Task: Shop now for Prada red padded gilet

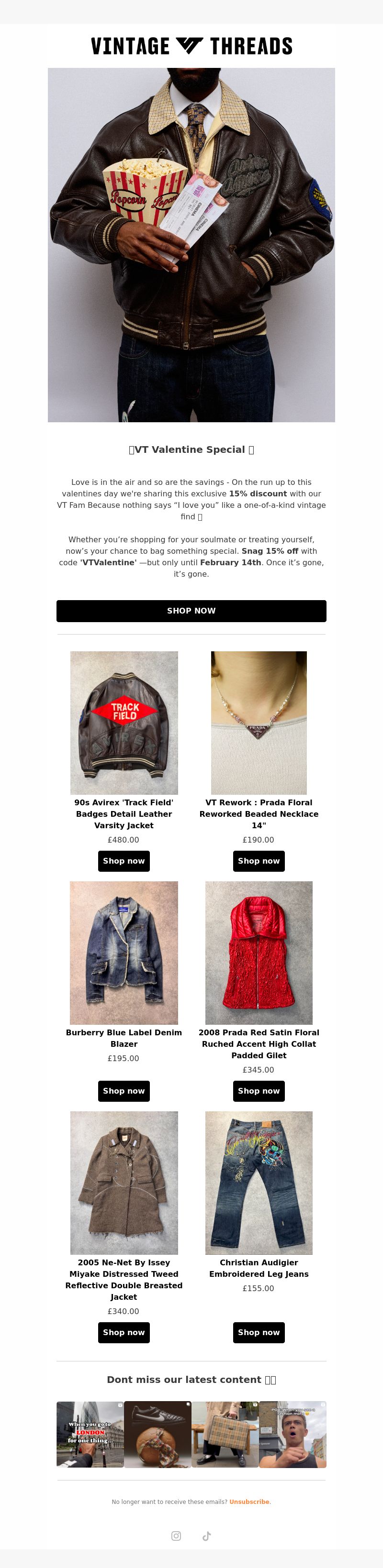Action: (259, 1091)
